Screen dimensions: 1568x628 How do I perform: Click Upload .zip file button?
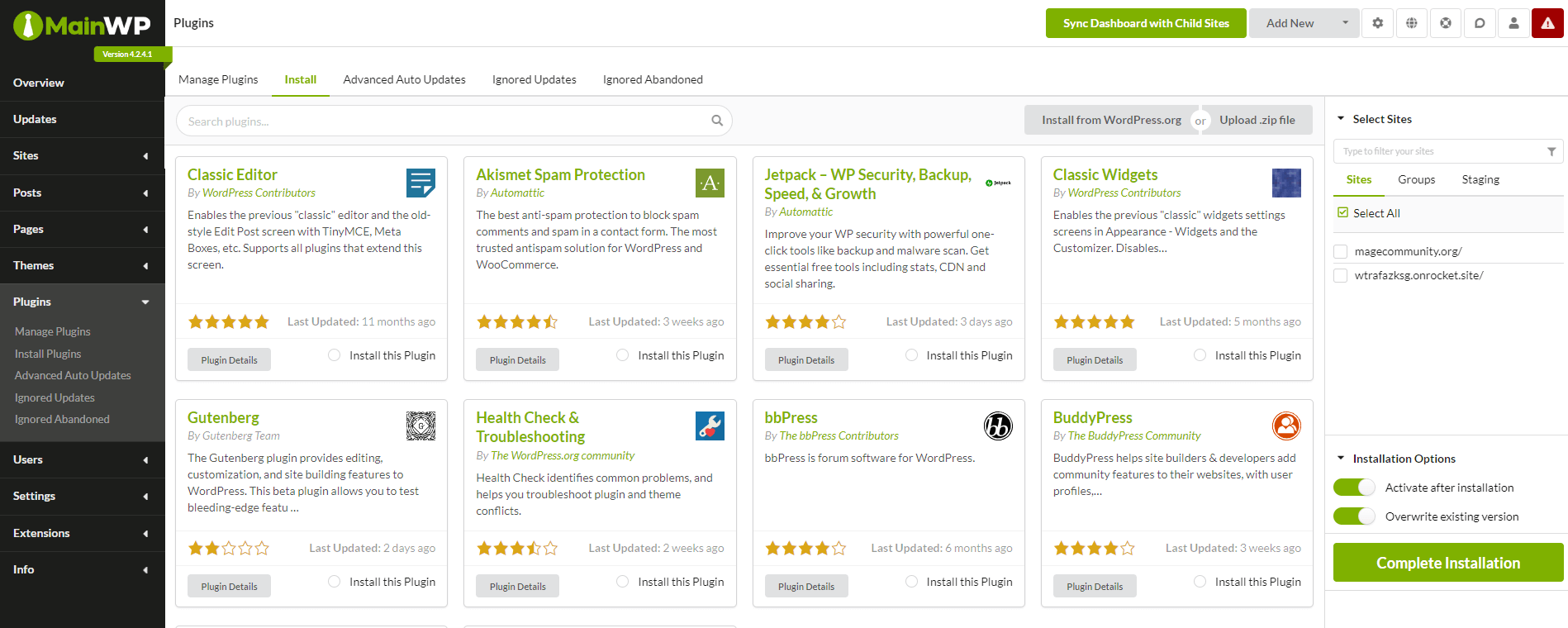1257,120
